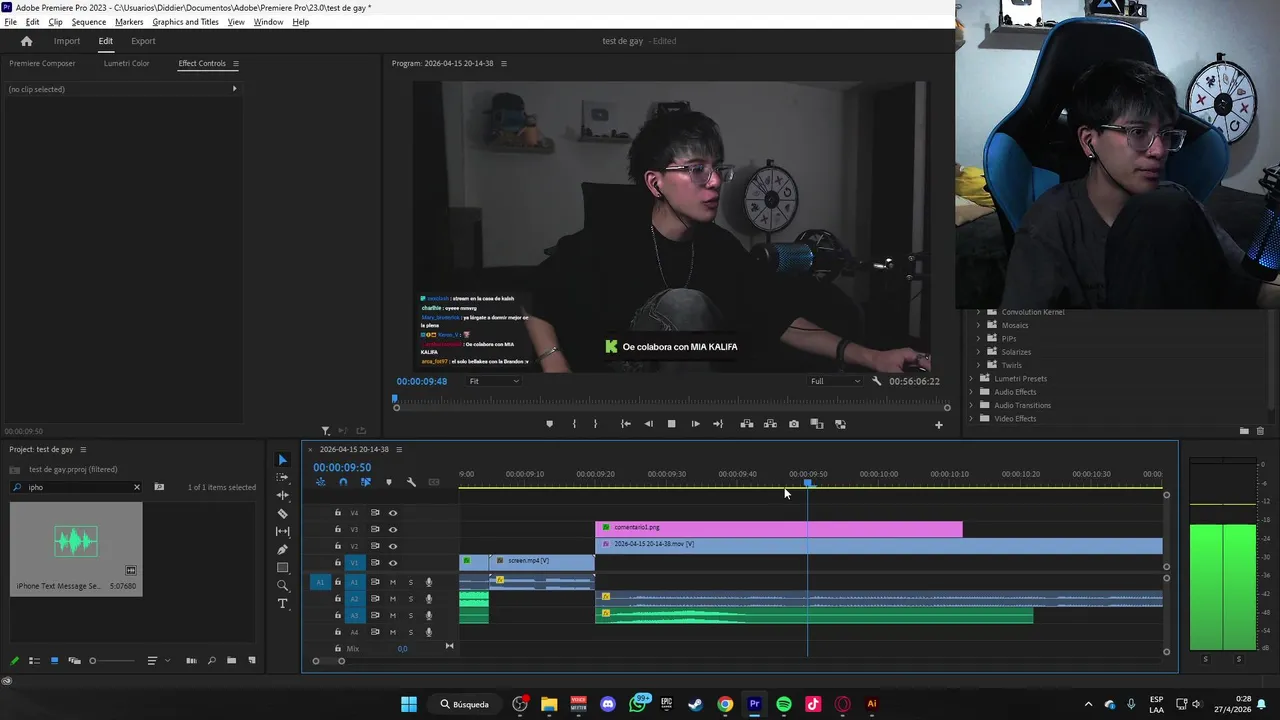Adjust the Project panel thumbnail size slider

pyautogui.click(x=110, y=661)
